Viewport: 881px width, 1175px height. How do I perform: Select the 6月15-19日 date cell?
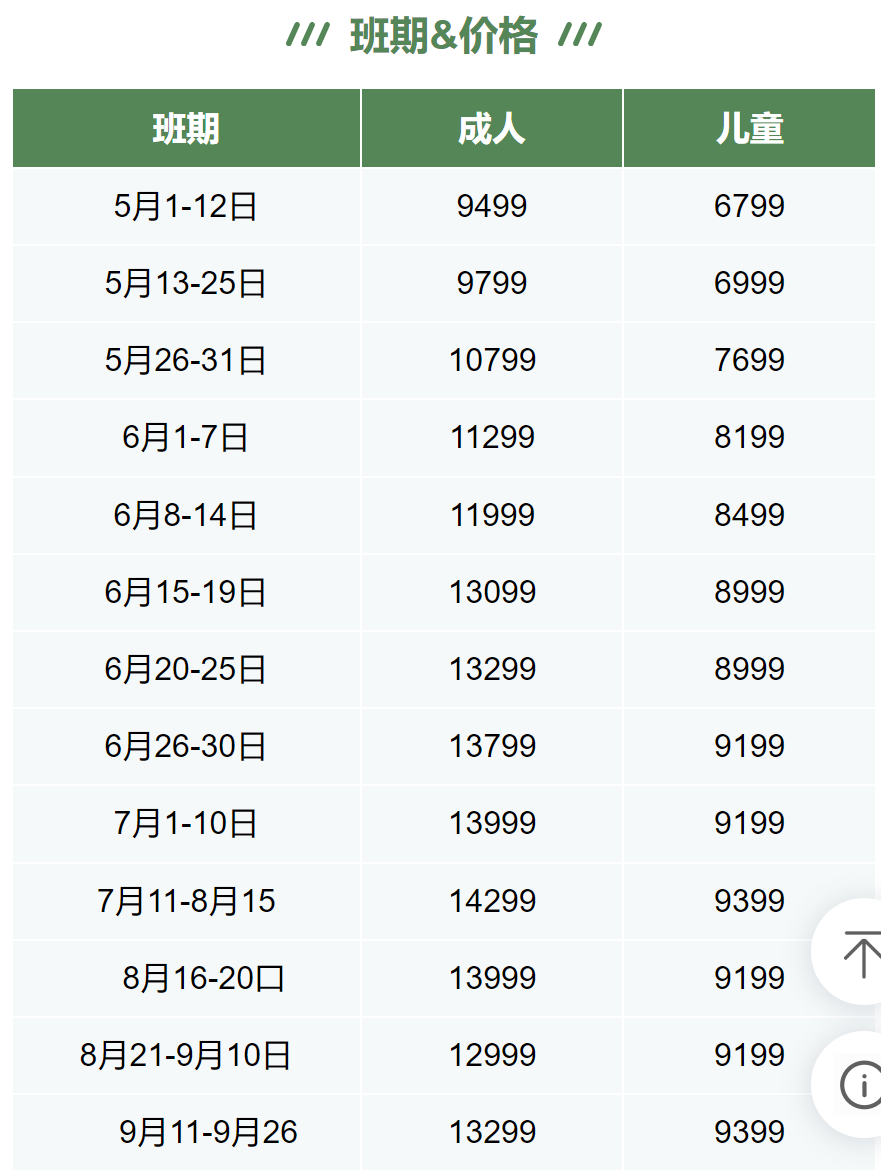click(x=187, y=592)
